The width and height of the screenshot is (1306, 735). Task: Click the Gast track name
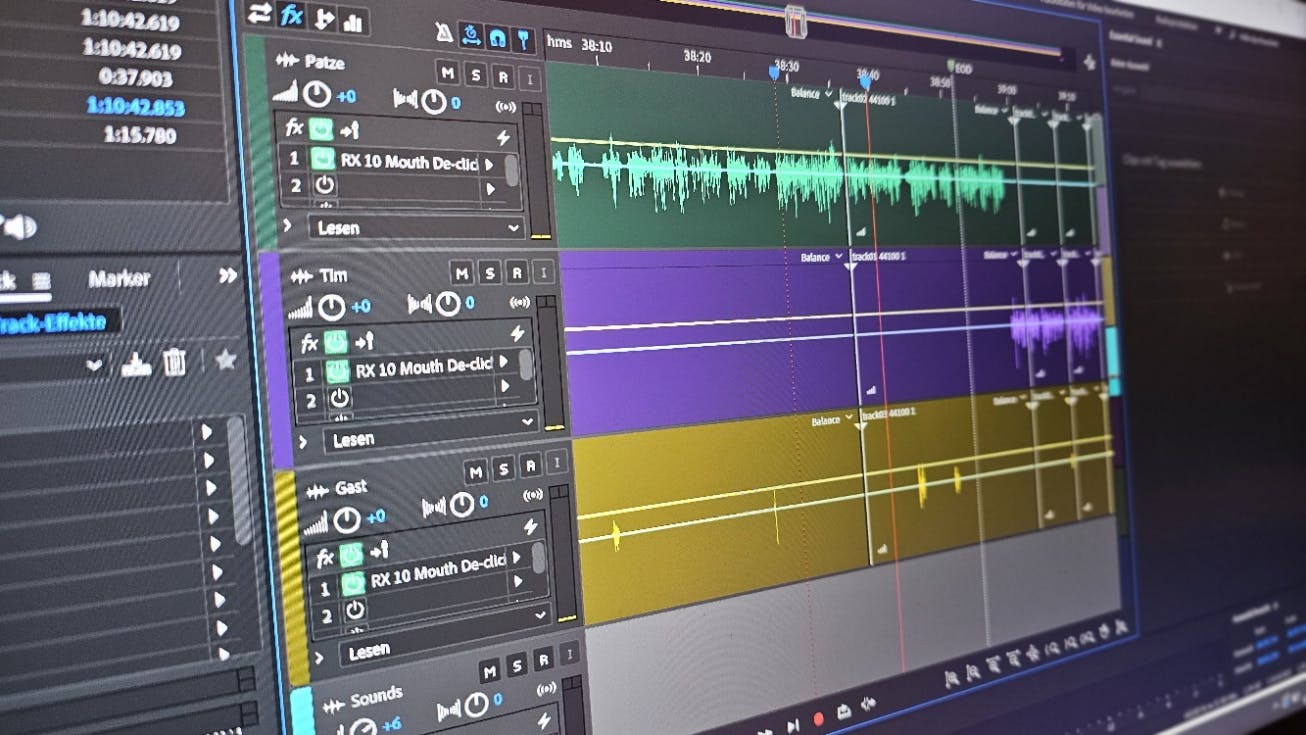(351, 487)
